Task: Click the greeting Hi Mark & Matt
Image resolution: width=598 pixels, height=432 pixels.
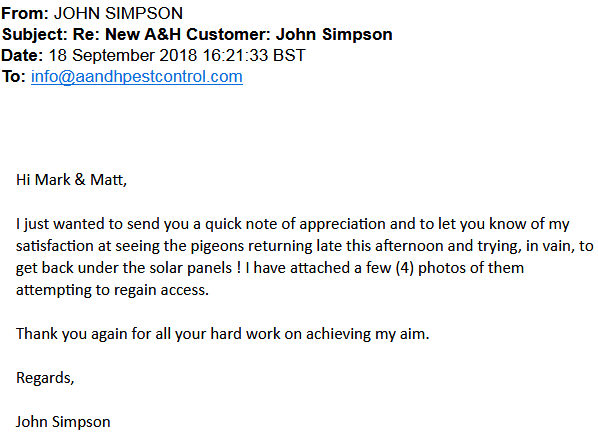Action: [71, 180]
